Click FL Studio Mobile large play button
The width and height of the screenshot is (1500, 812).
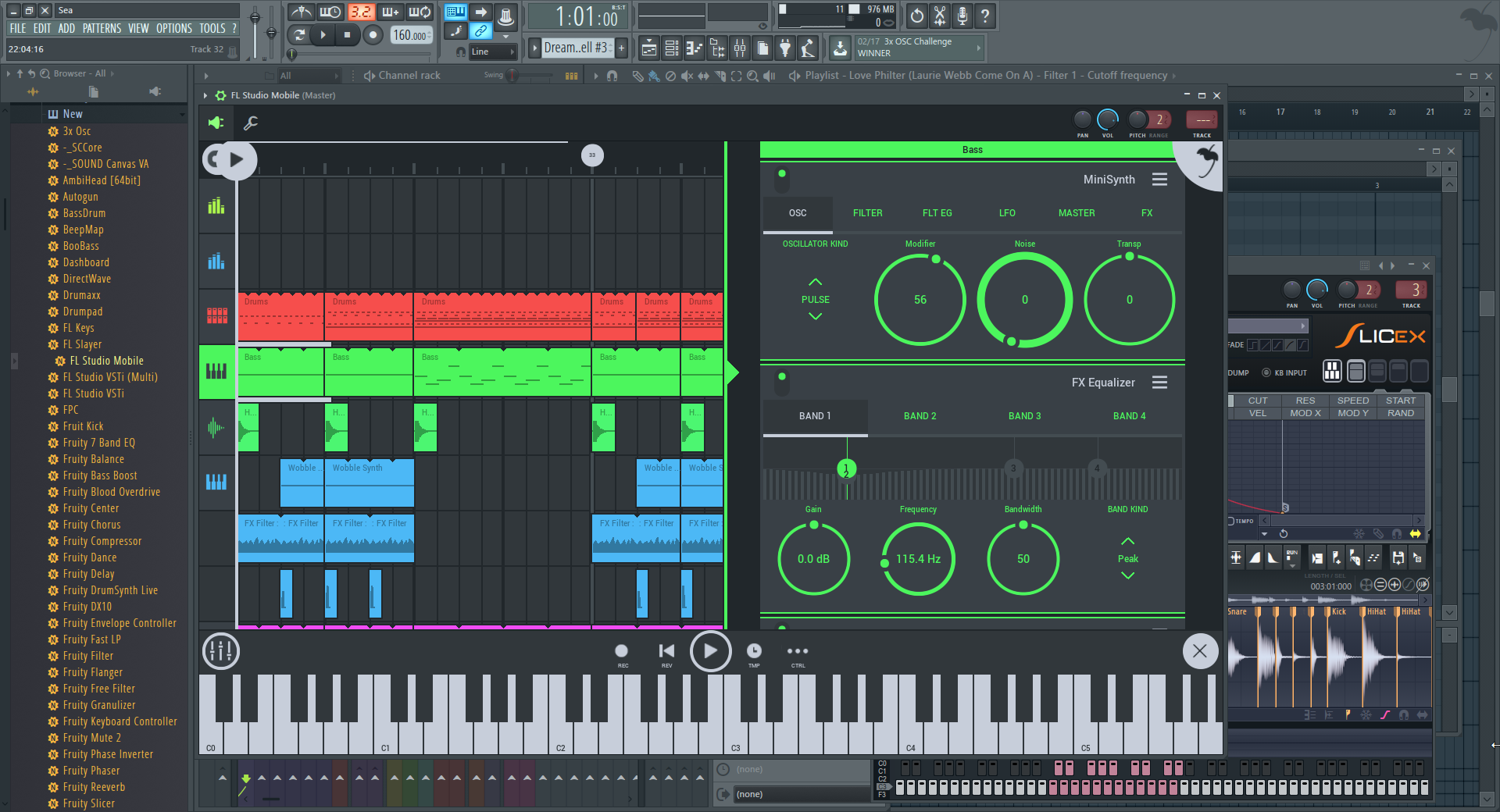click(x=710, y=651)
